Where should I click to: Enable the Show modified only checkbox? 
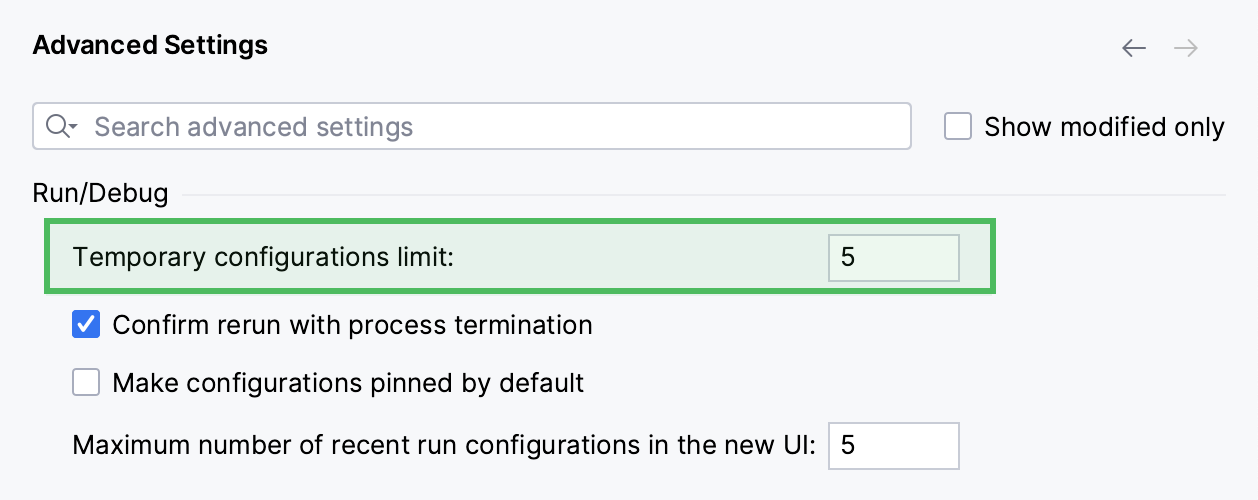pos(958,127)
